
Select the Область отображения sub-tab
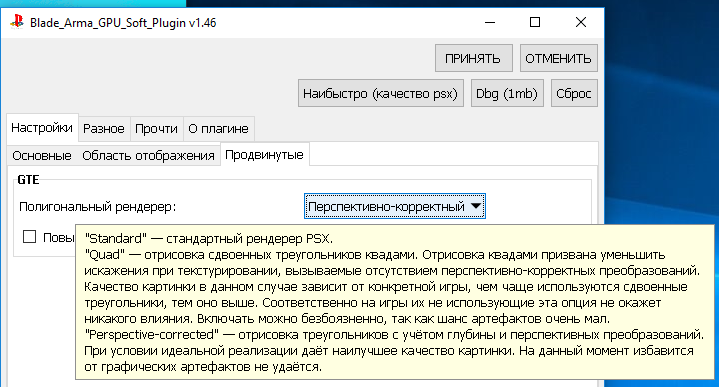(x=148, y=155)
